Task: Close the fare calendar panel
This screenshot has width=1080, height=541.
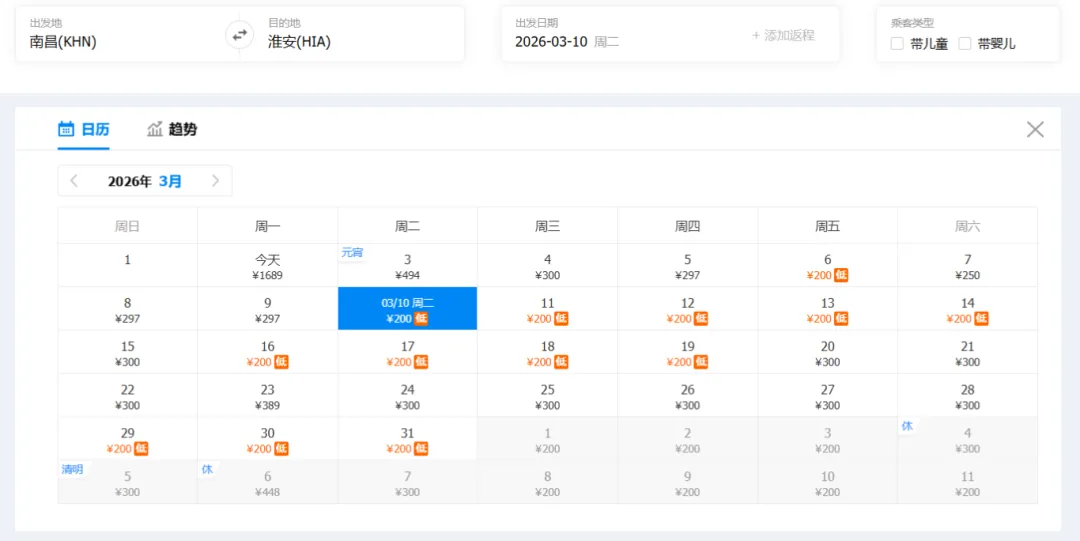Action: (x=1035, y=130)
